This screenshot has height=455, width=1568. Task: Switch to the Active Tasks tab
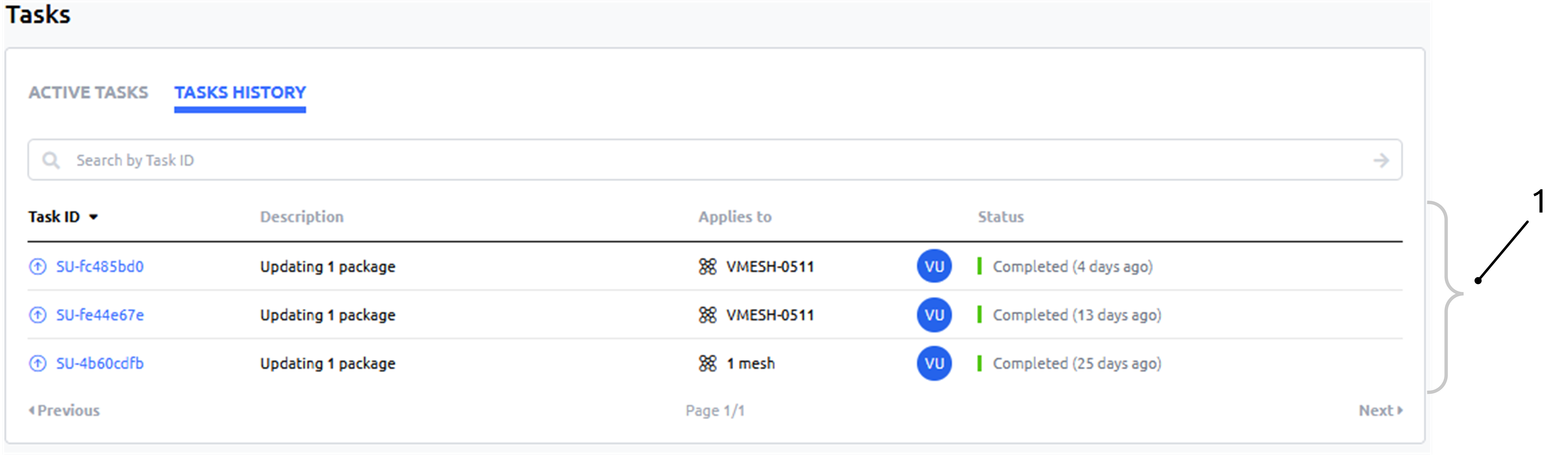88,92
